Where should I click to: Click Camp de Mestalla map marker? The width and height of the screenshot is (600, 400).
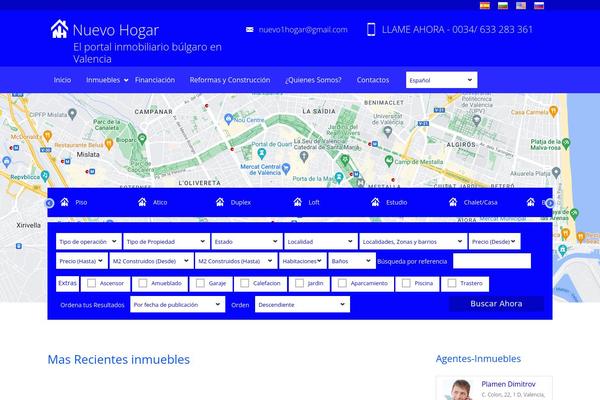tap(389, 161)
